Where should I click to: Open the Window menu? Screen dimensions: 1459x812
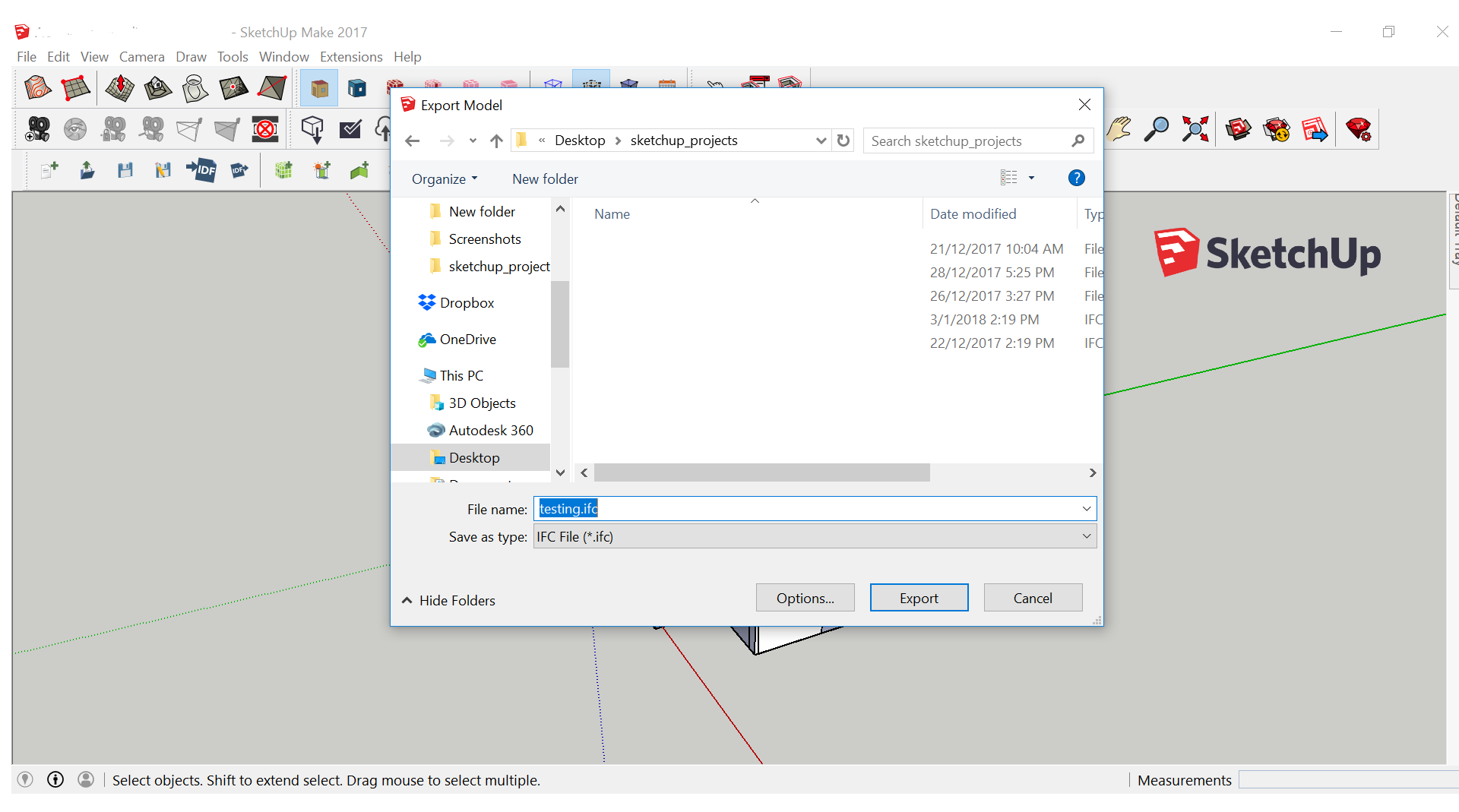click(x=284, y=57)
